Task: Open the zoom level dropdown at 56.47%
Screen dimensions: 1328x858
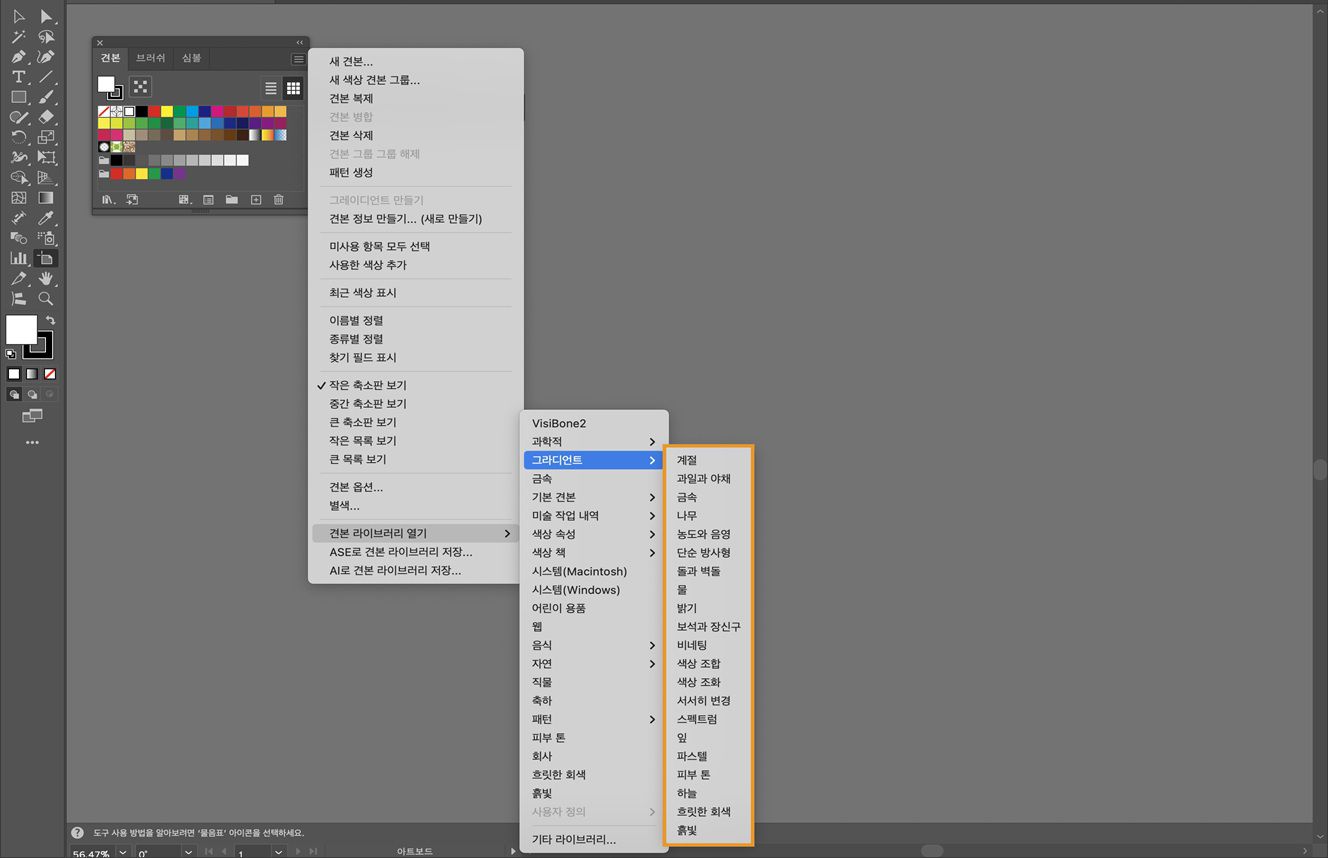Action: 122,853
